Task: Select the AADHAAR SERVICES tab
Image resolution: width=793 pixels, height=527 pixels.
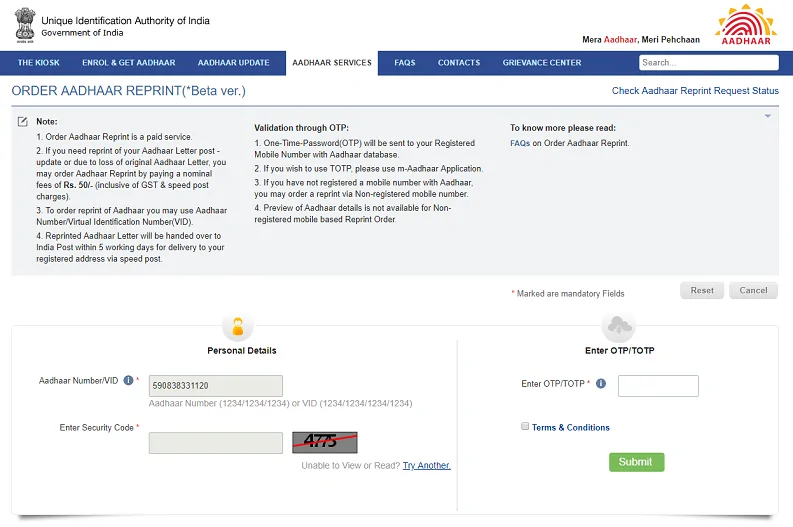Action: pyautogui.click(x=332, y=63)
